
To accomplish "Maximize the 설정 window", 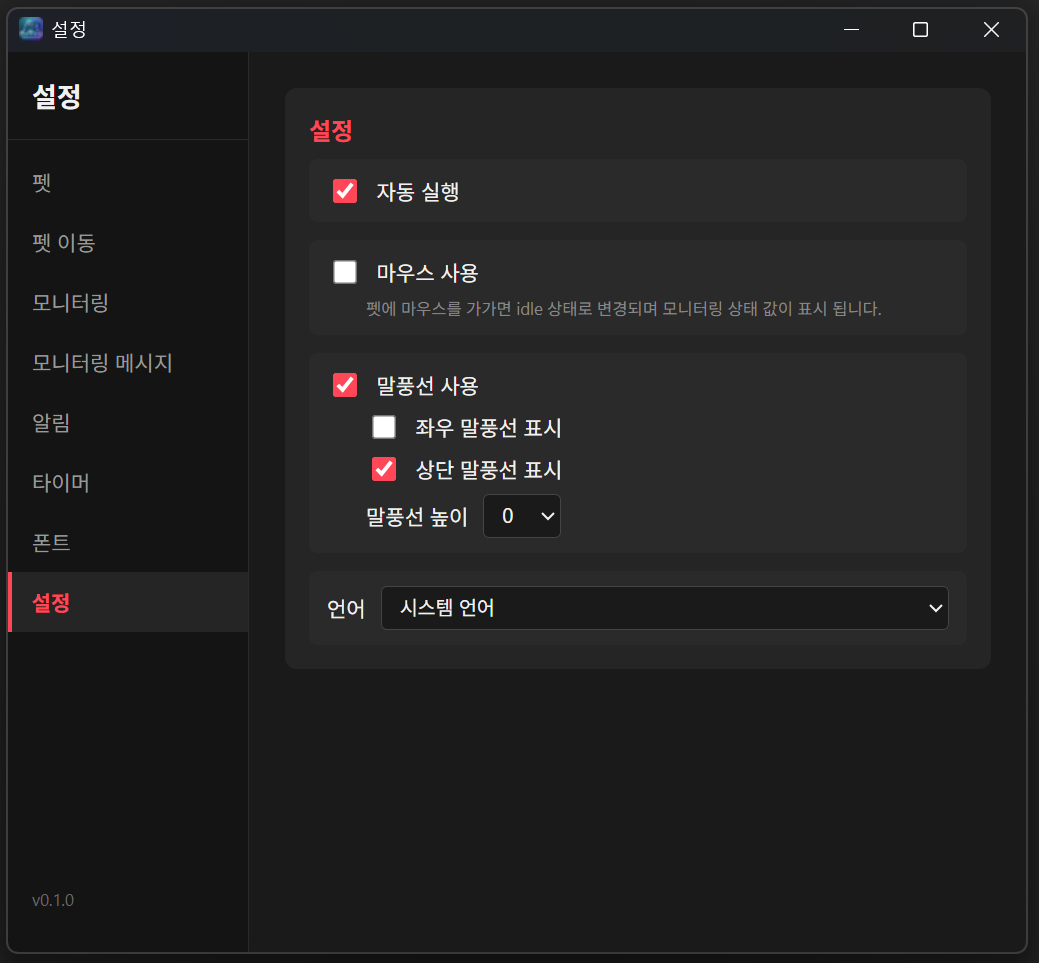I will tap(920, 29).
